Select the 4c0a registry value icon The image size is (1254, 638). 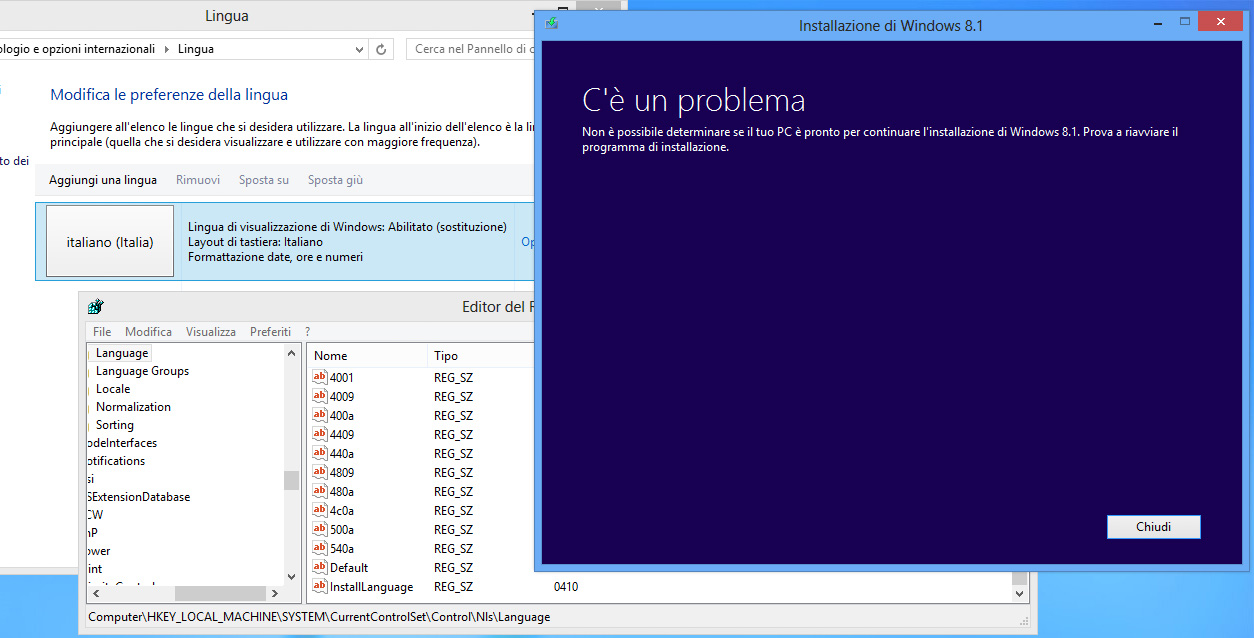[x=320, y=510]
